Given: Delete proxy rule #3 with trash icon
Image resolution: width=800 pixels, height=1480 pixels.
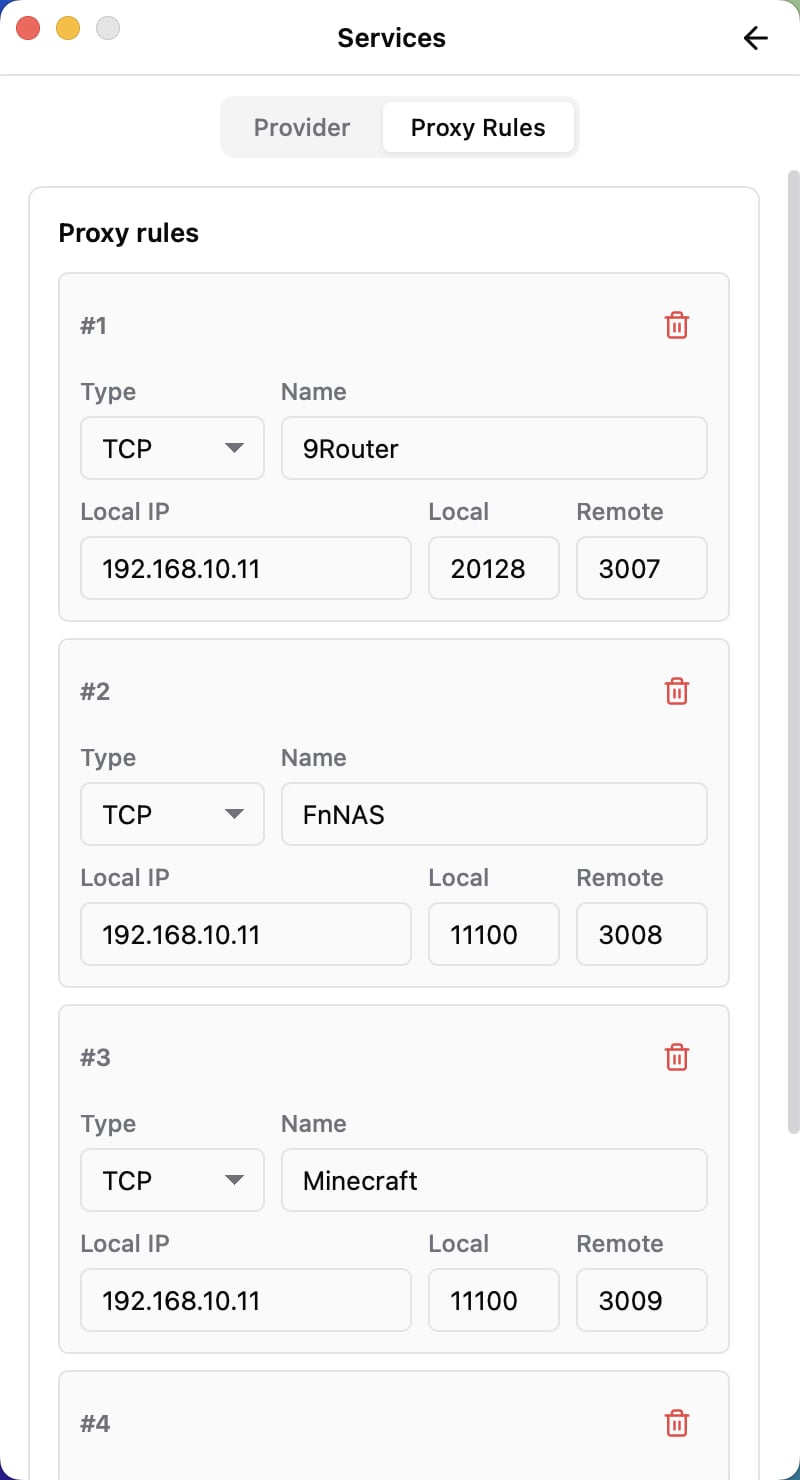Looking at the screenshot, I should click(x=677, y=1057).
